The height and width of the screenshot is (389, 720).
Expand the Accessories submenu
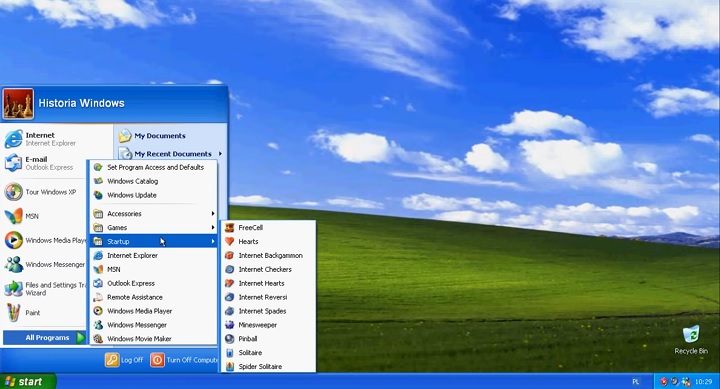(x=153, y=214)
